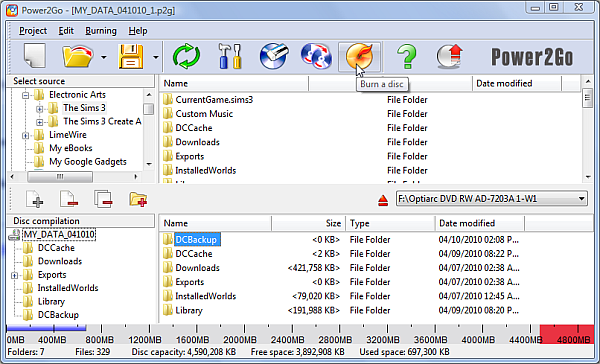Click the erase disc icon
This screenshot has width=600, height=364.
[274, 57]
